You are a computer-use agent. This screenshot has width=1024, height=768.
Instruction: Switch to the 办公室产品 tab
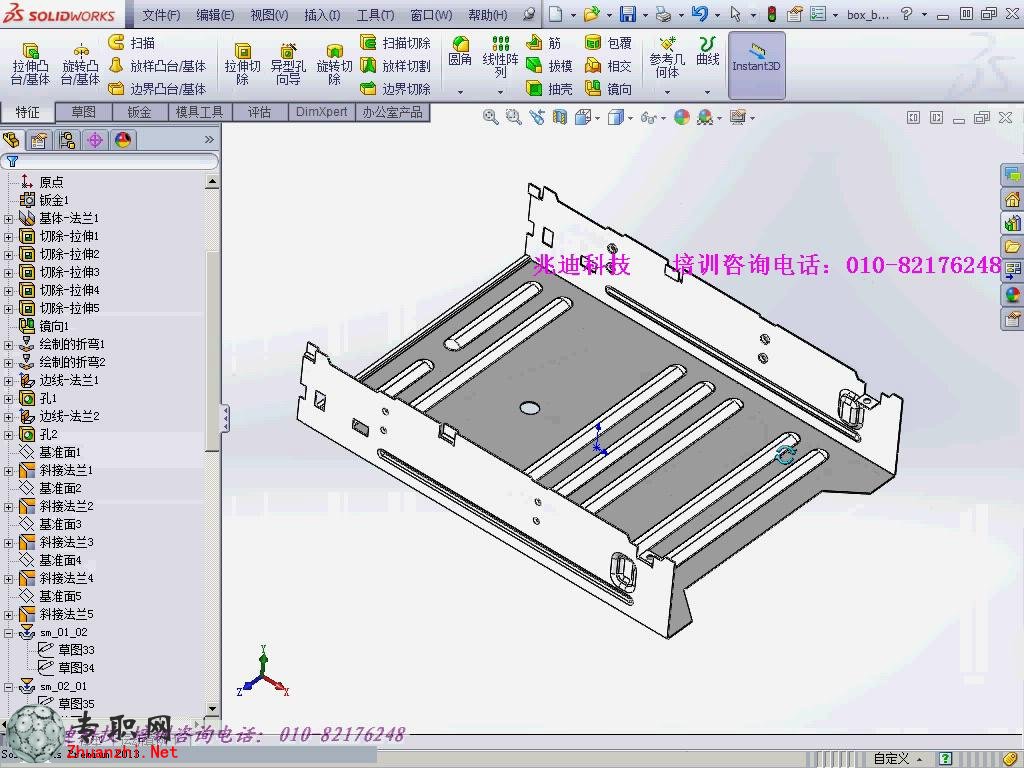(x=392, y=112)
